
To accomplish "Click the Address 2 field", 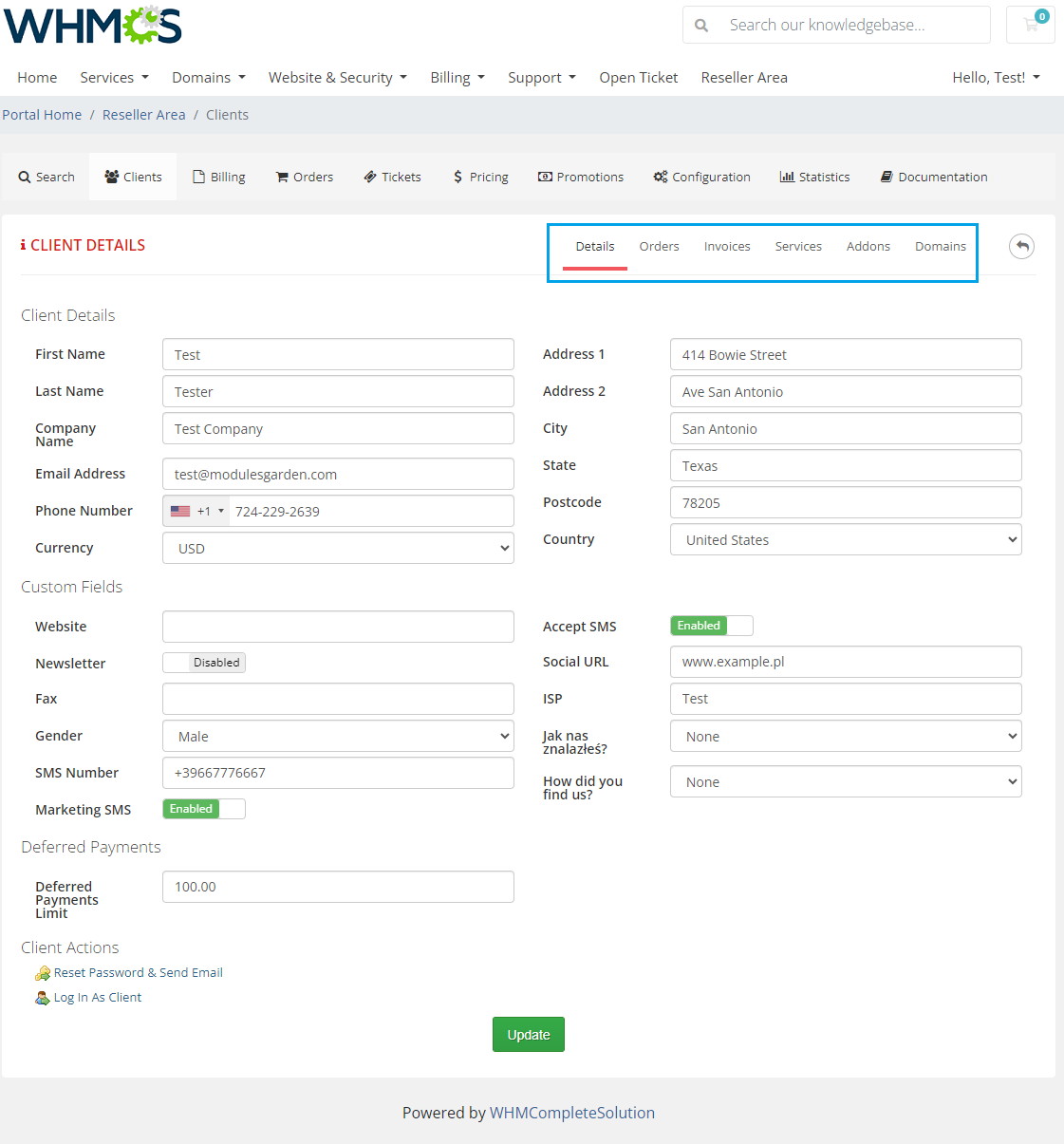I will 846,391.
